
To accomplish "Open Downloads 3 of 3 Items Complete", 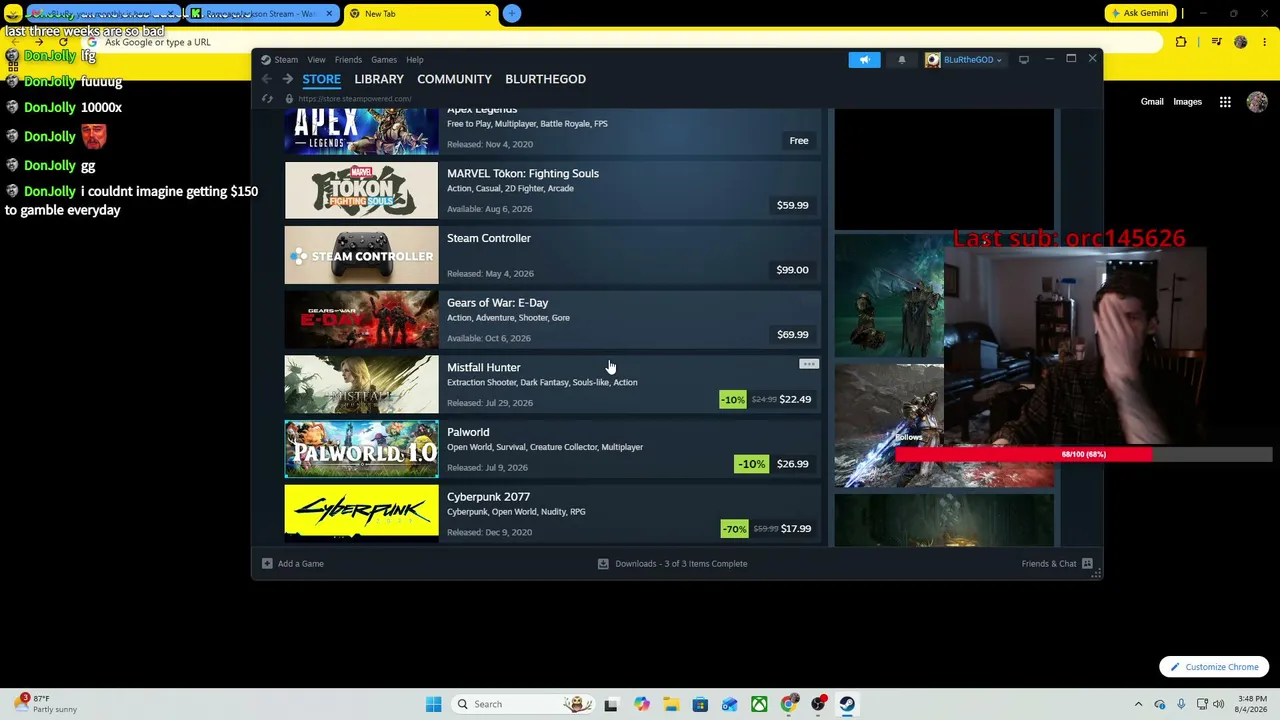I will pos(681,564).
